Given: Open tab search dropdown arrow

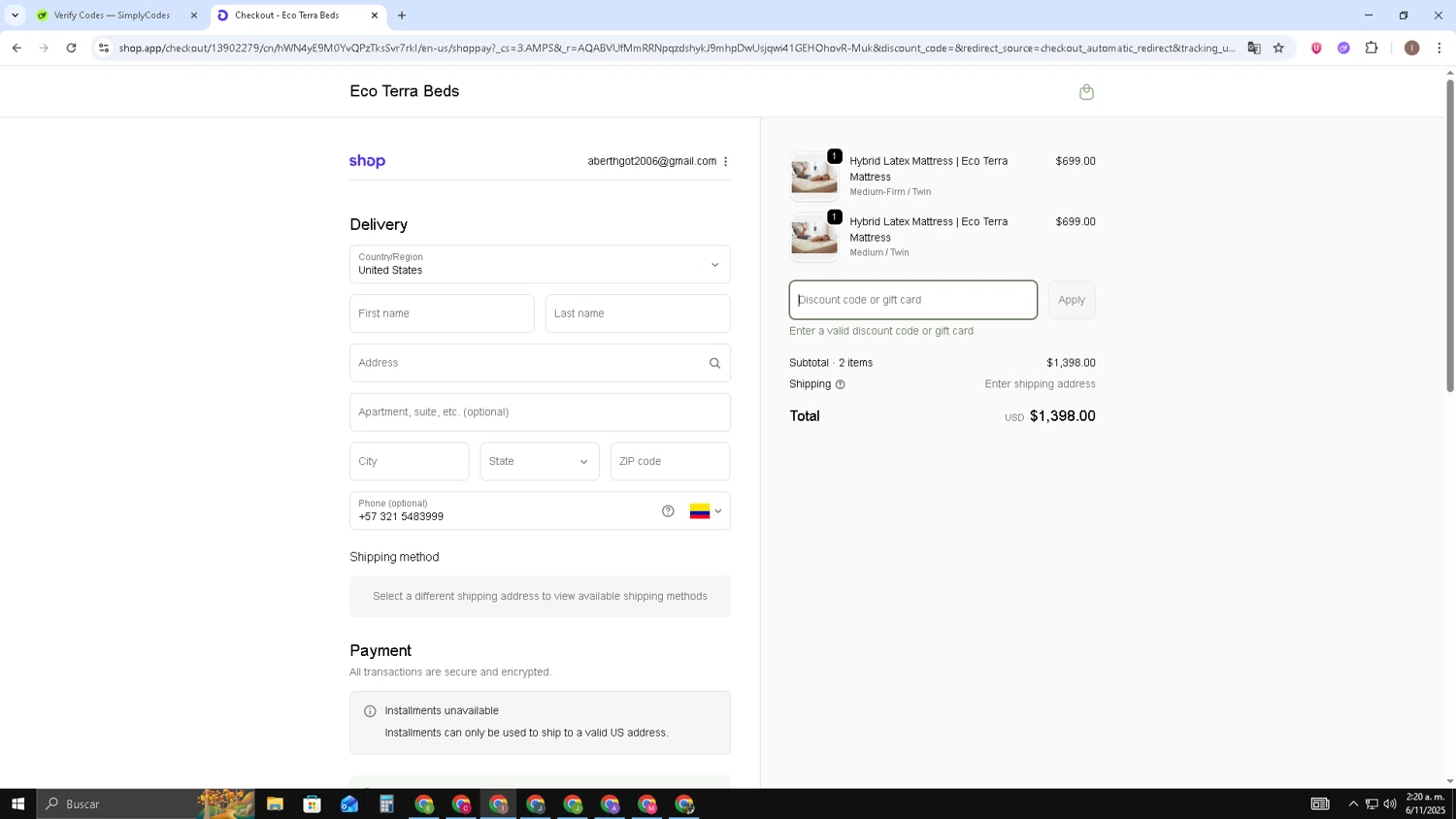Looking at the screenshot, I should pyautogui.click(x=15, y=16).
